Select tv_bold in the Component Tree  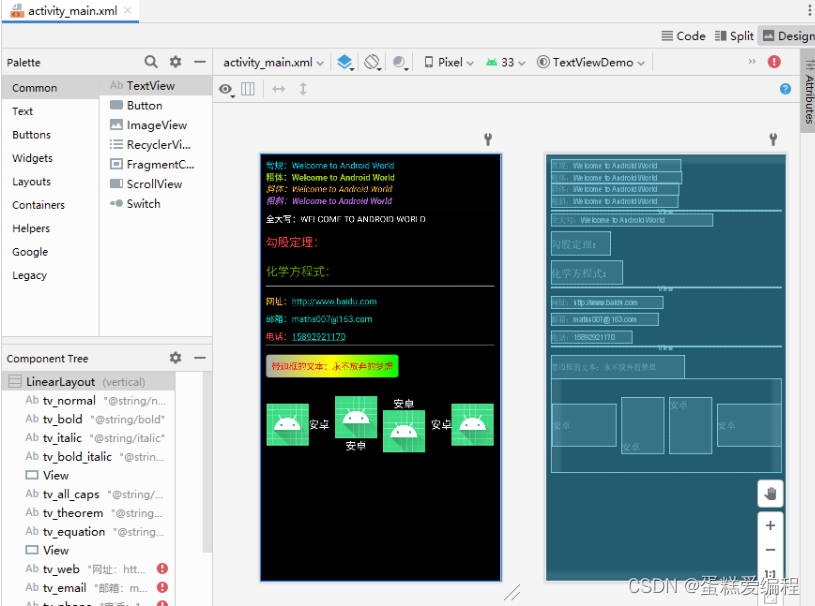click(63, 420)
